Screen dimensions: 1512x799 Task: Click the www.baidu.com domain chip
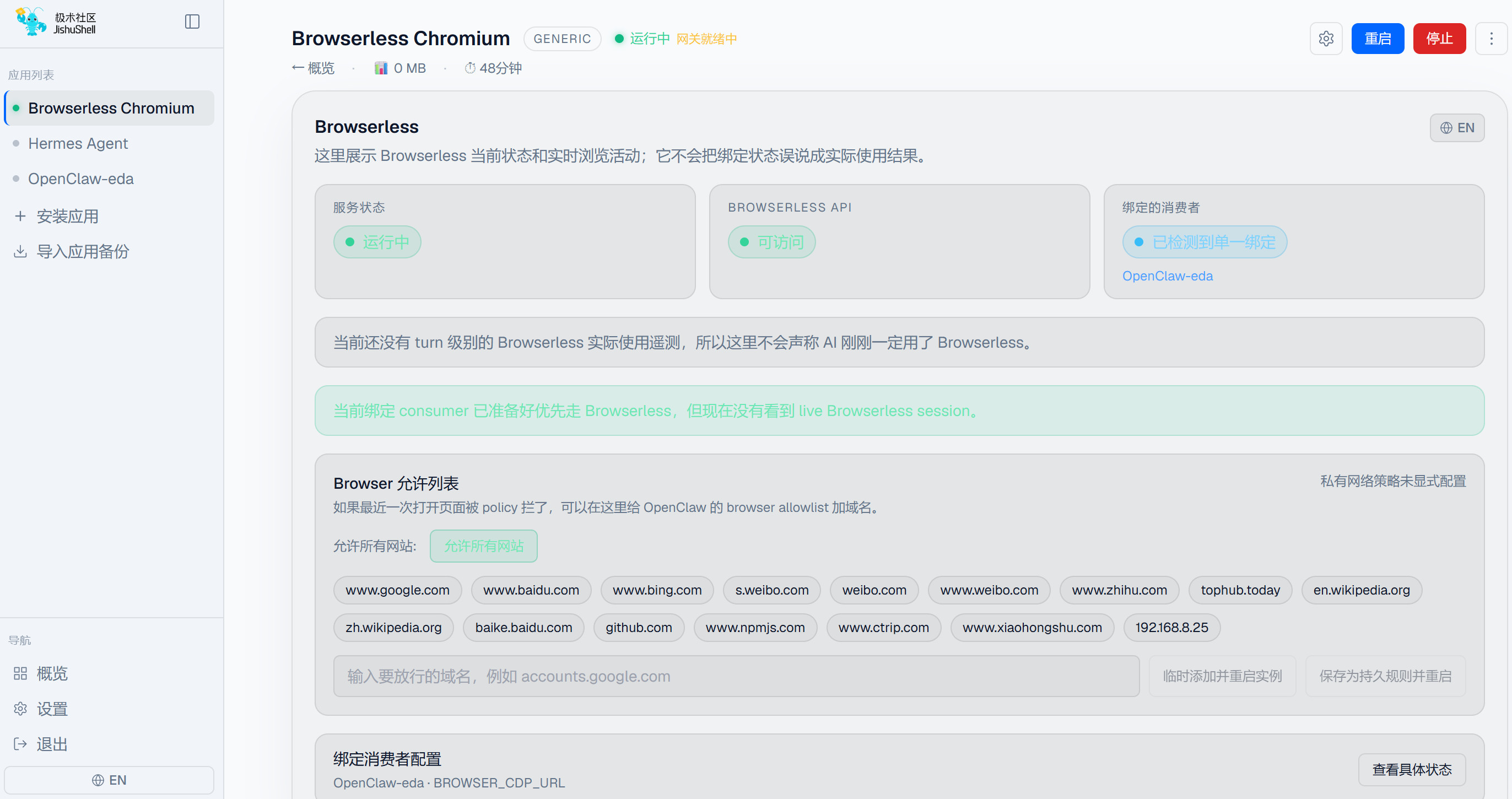tap(531, 590)
